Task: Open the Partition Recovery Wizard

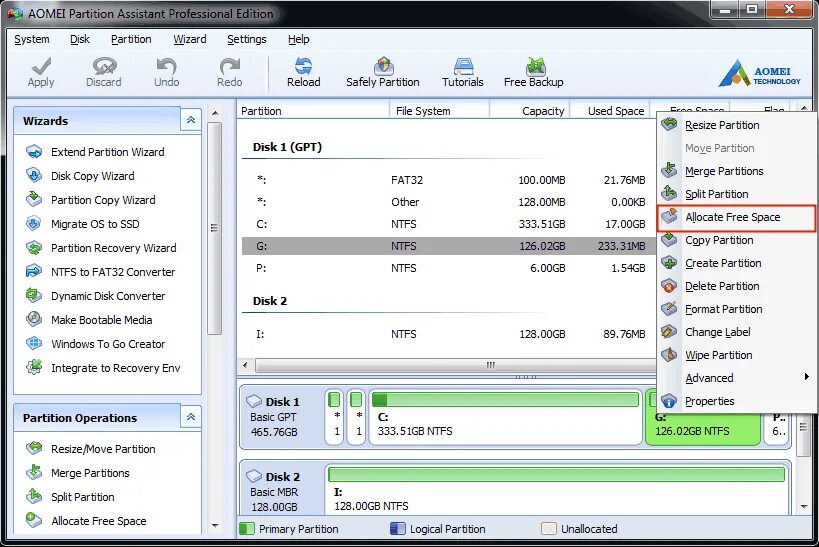Action: tap(113, 248)
